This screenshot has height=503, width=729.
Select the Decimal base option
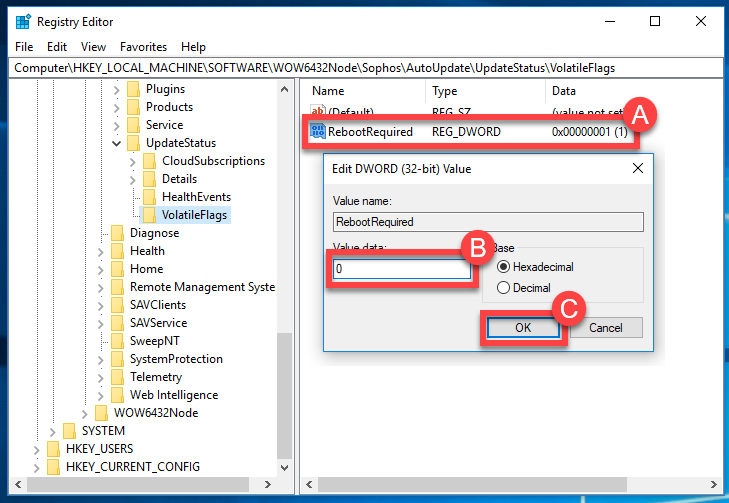[x=503, y=287]
